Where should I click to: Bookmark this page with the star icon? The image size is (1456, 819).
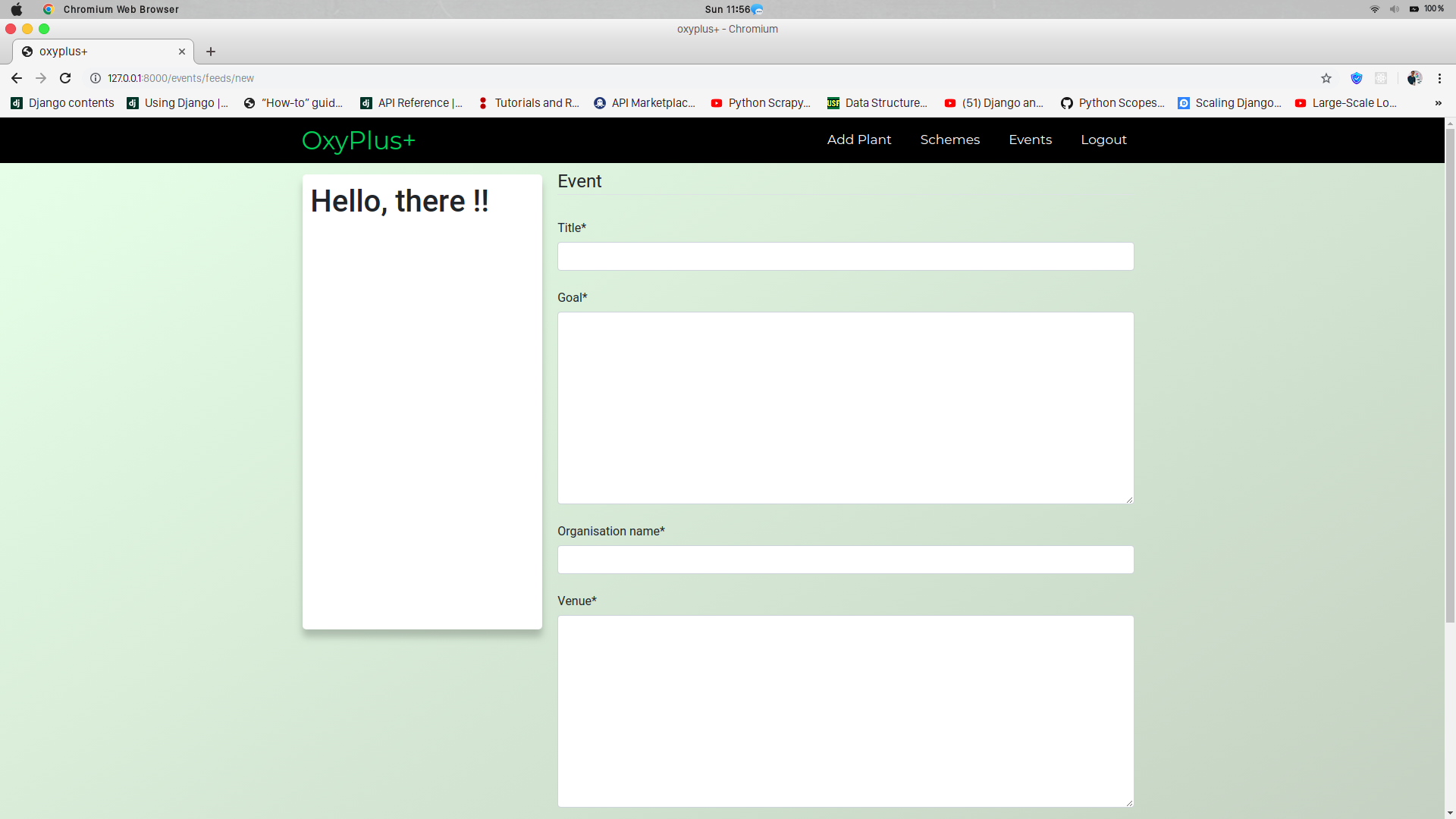1326,78
